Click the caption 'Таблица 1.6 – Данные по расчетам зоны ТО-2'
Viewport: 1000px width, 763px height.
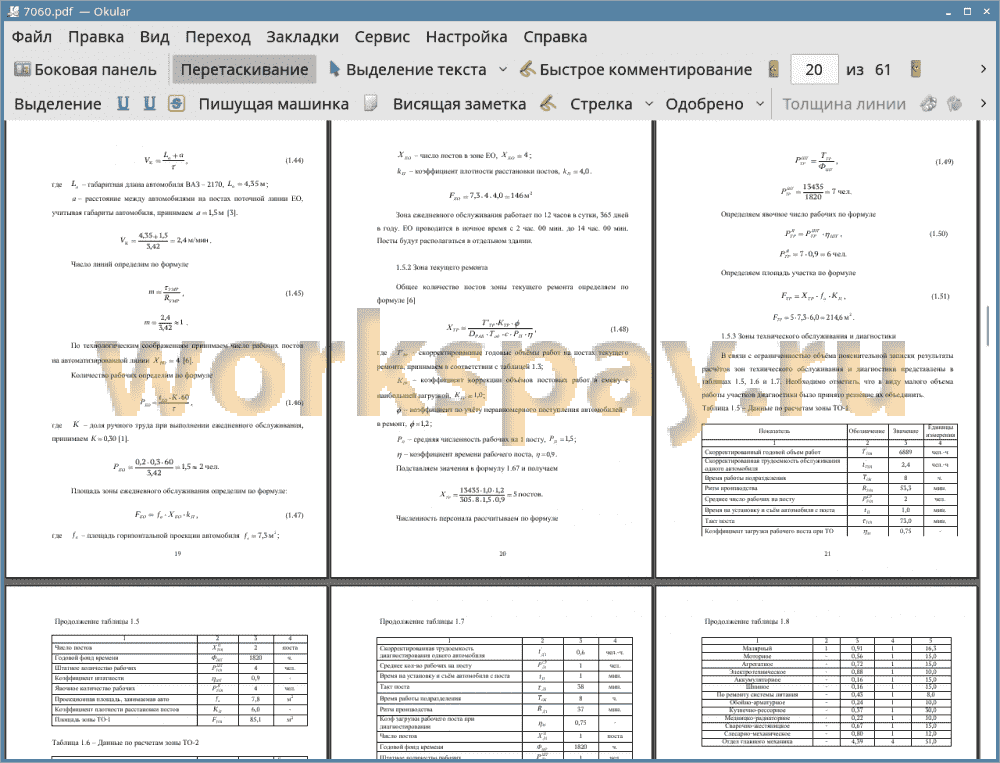point(125,743)
